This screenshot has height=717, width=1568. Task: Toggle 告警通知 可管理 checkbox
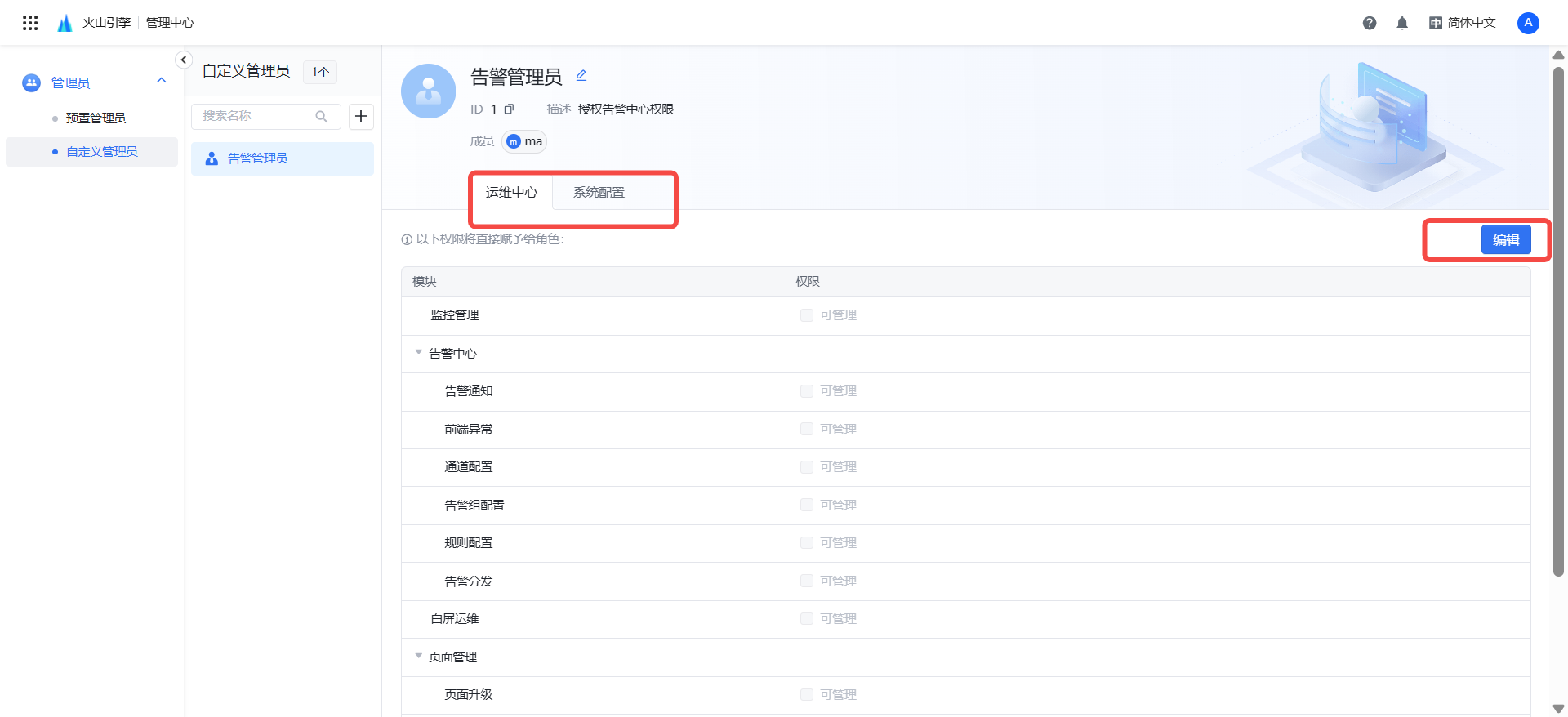point(807,391)
